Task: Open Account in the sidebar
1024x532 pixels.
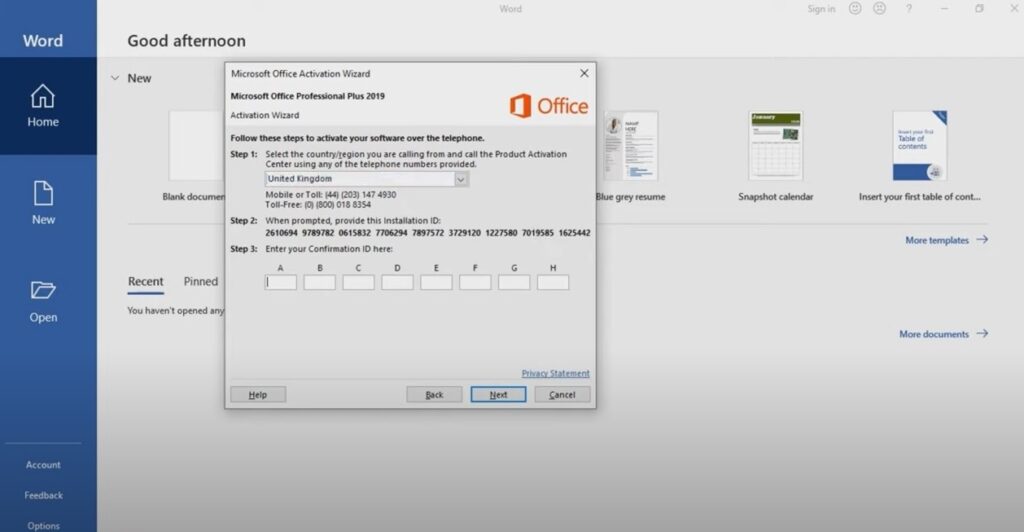Action: 43,465
